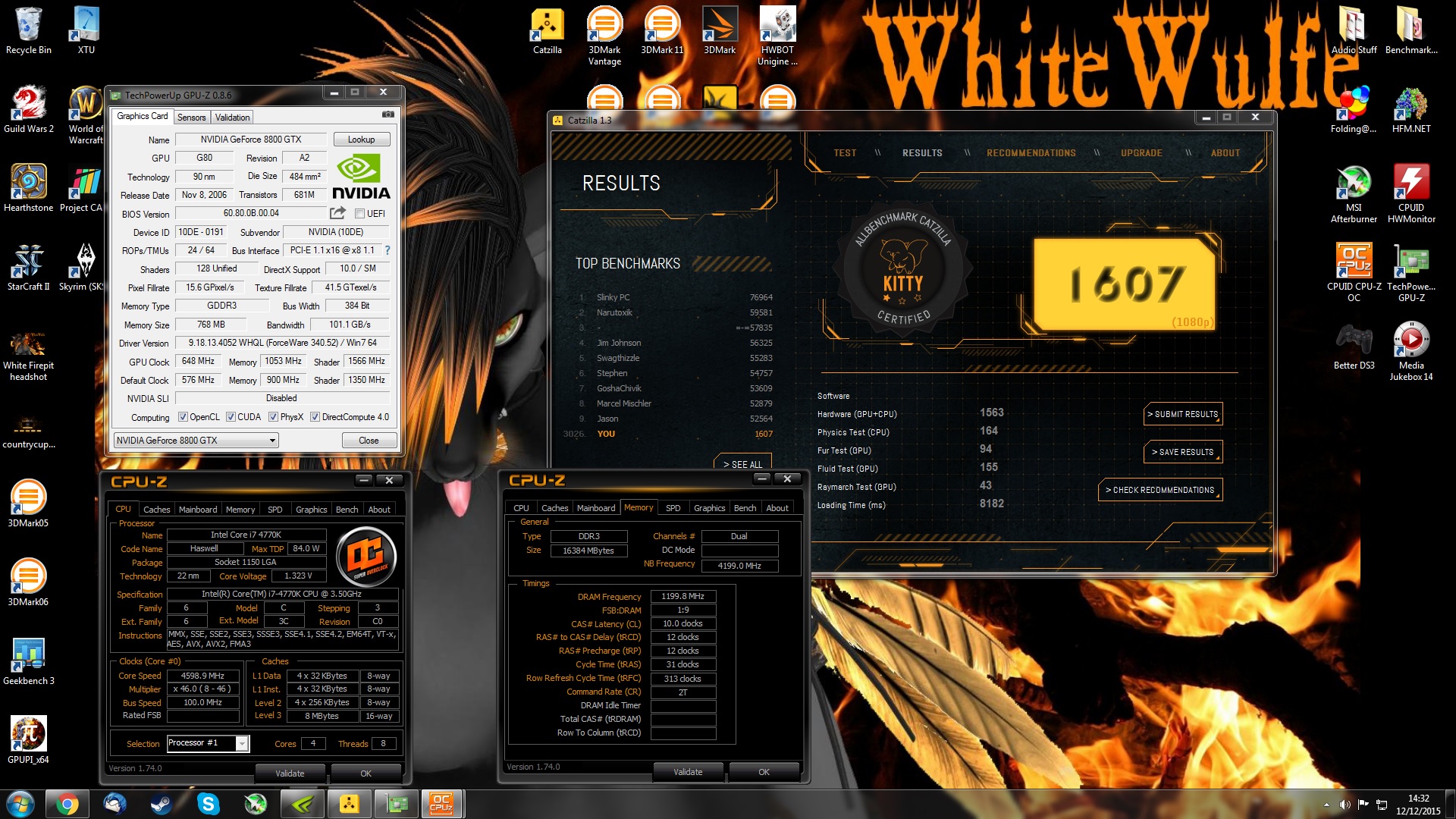Click Validate in the left CPU-Z window
This screenshot has width=1456, height=819.
click(x=290, y=773)
